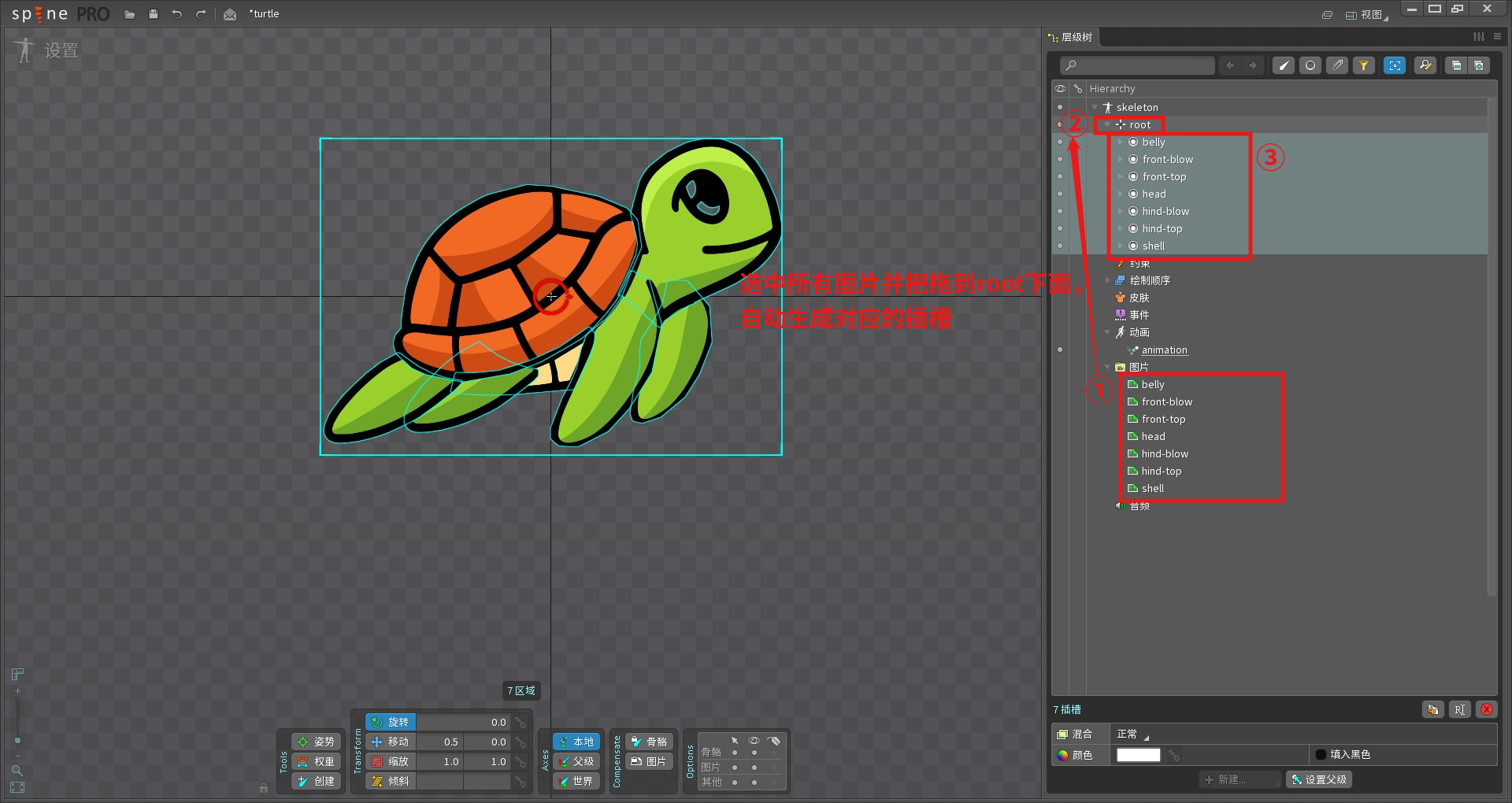Select the 姿势 pose tool

point(316,742)
